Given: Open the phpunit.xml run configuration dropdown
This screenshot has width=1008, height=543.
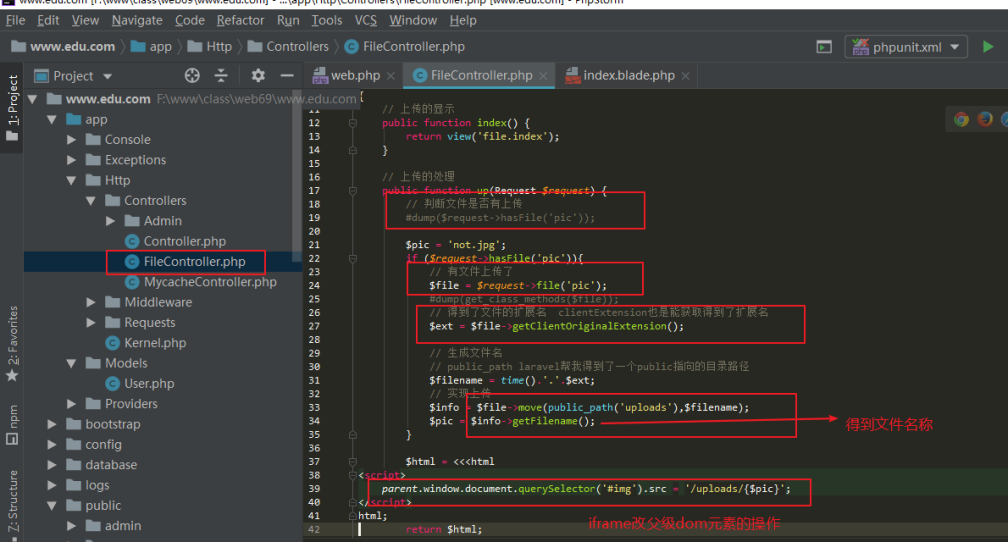Looking at the screenshot, I should pos(906,47).
